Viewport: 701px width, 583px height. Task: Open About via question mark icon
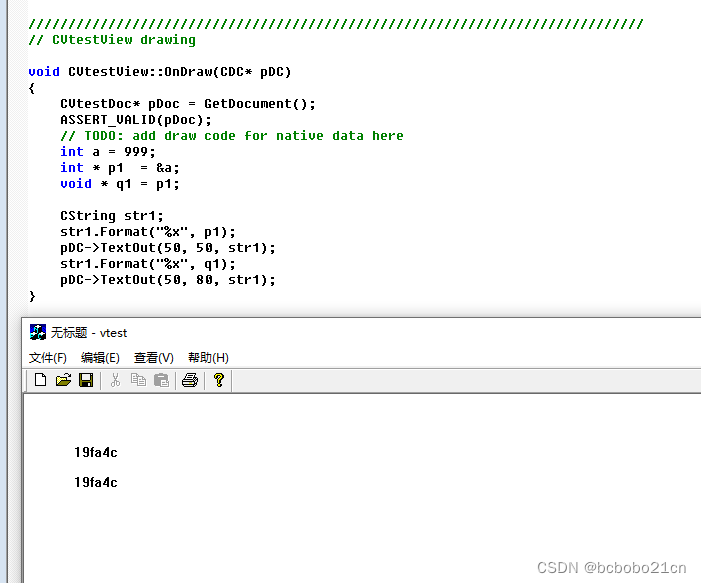point(219,380)
